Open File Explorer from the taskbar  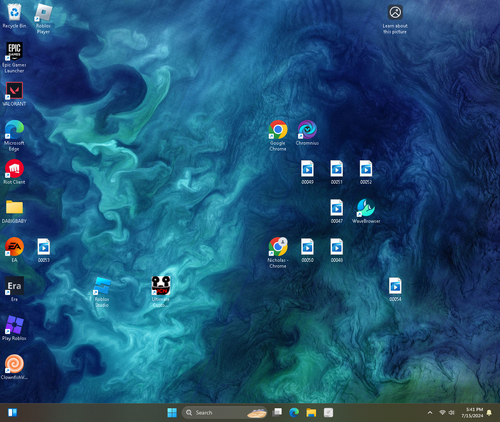(311, 413)
